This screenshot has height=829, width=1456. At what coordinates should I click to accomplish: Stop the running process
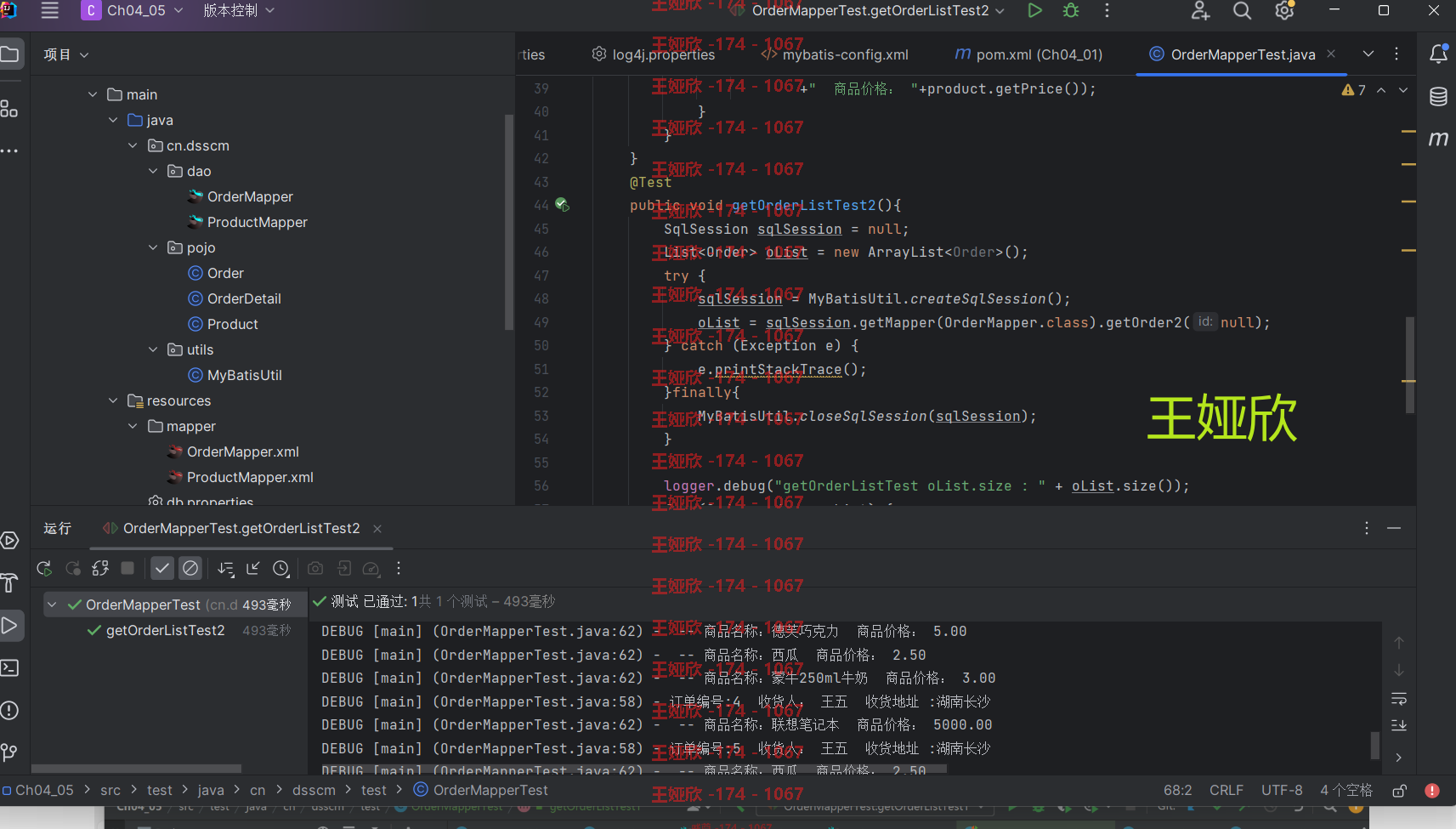127,568
